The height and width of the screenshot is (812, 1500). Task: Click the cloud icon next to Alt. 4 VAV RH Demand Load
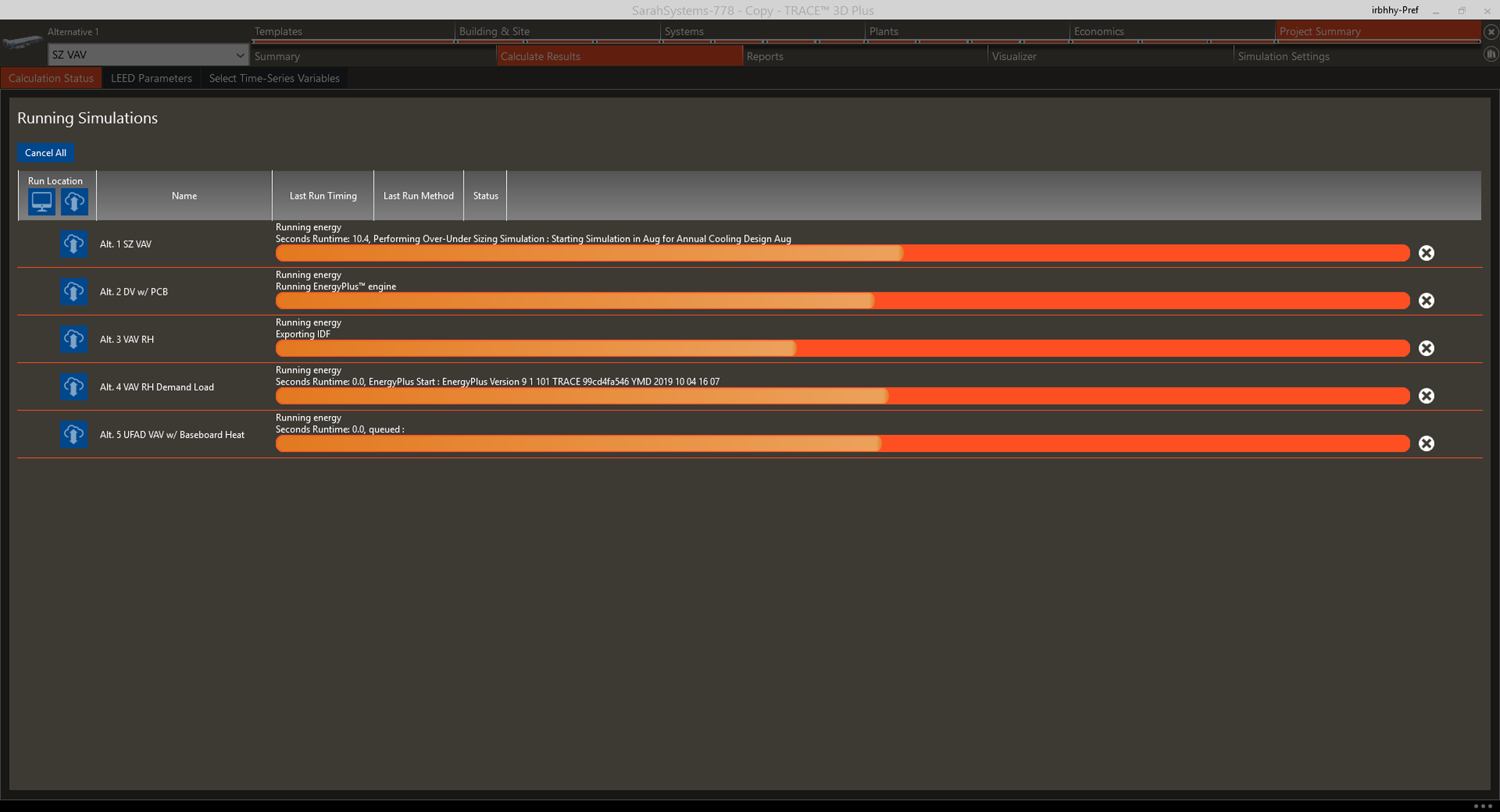73,387
